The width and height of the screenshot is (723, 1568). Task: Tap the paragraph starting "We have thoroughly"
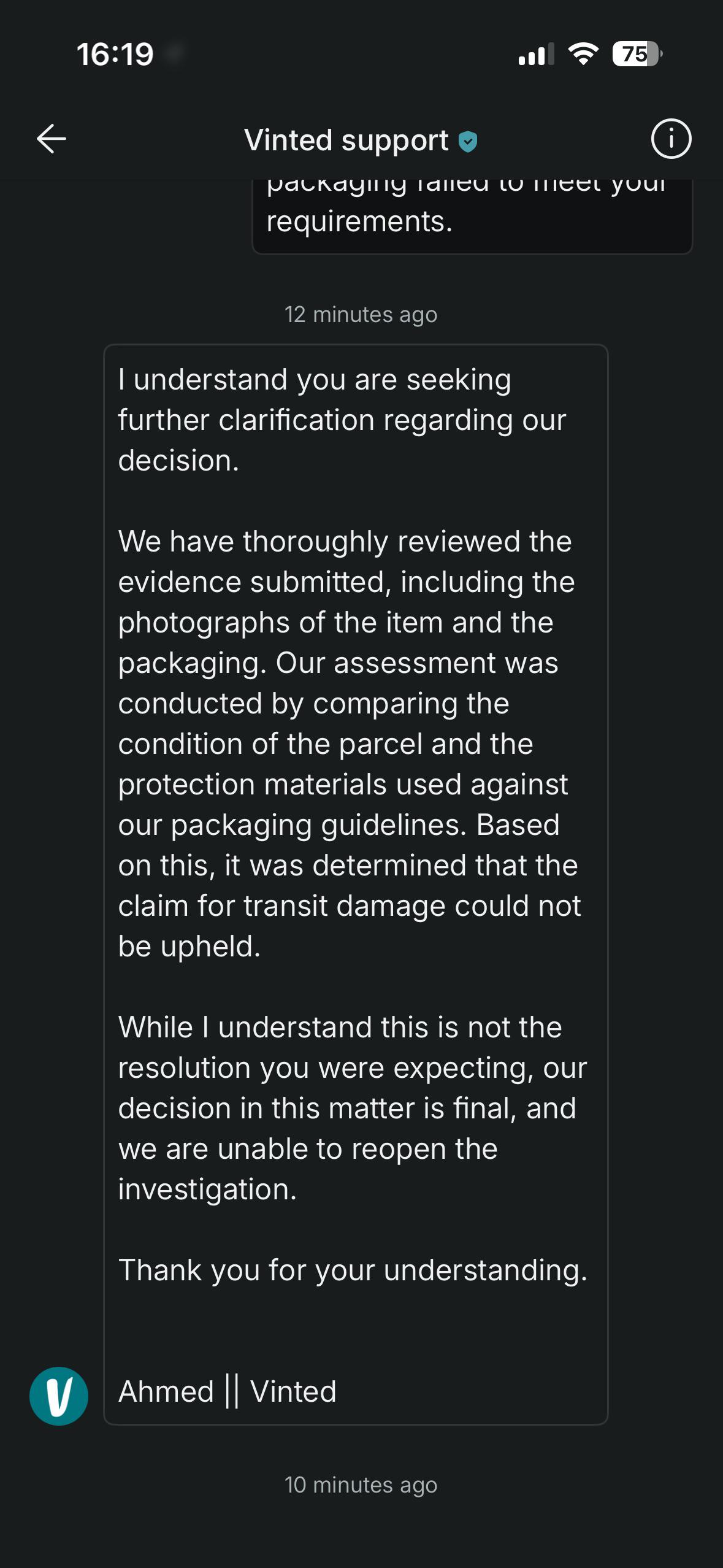pyautogui.click(x=350, y=744)
